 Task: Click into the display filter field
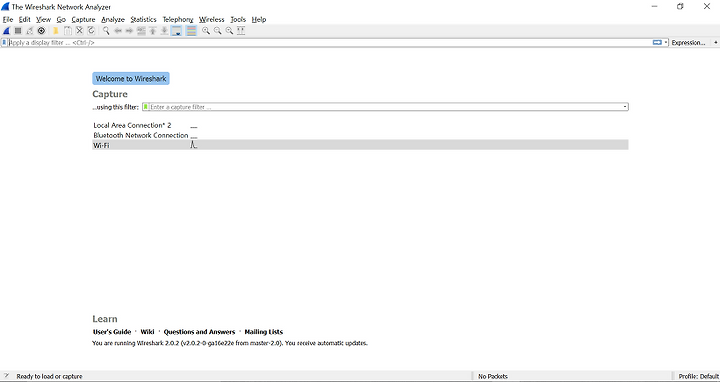coord(330,42)
